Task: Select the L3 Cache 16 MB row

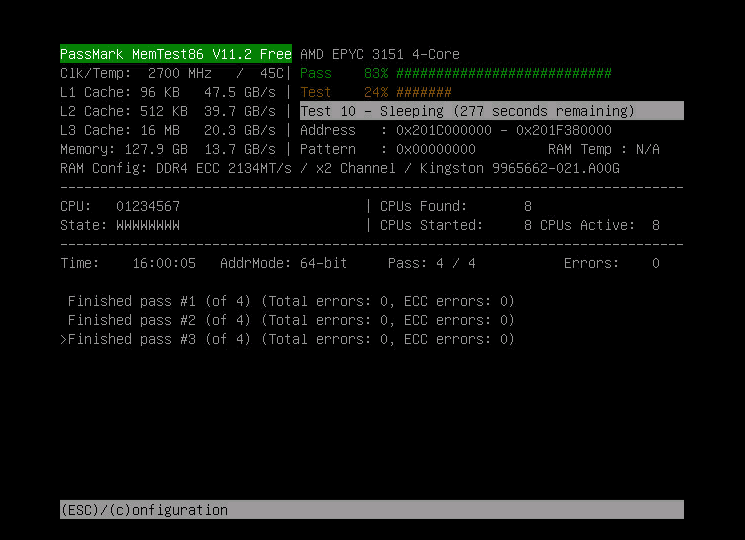Action: (168, 130)
